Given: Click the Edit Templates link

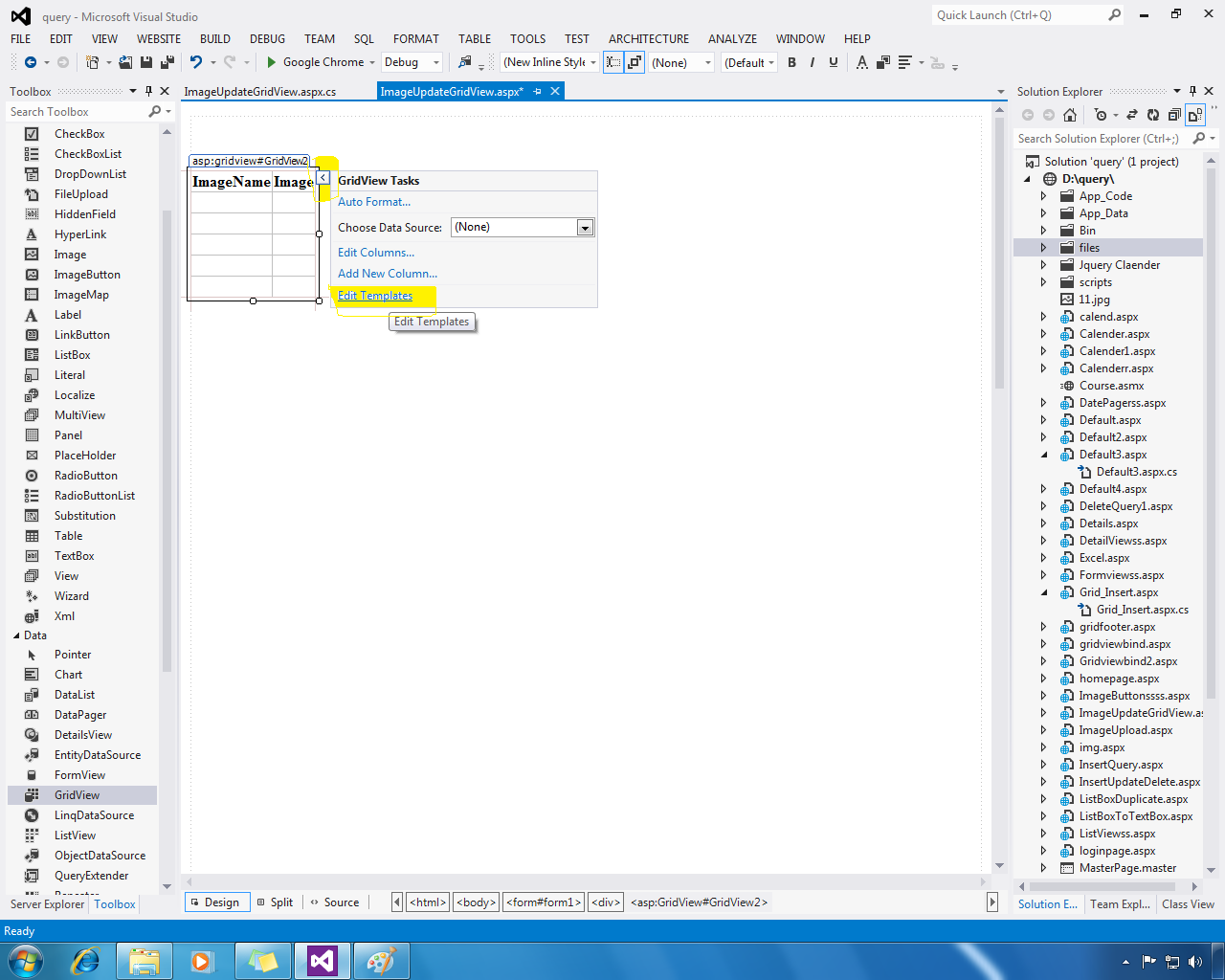Looking at the screenshot, I should pyautogui.click(x=374, y=296).
